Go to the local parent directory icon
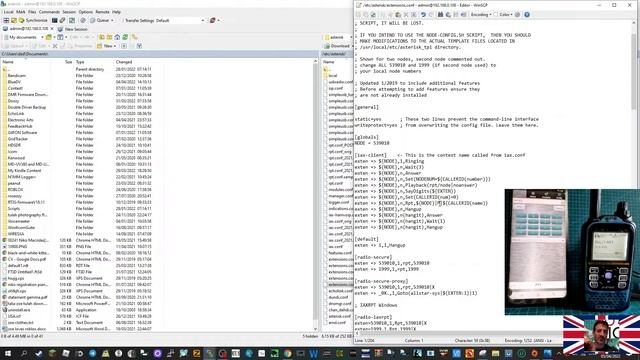This screenshot has width=640, height=360. click(102, 37)
